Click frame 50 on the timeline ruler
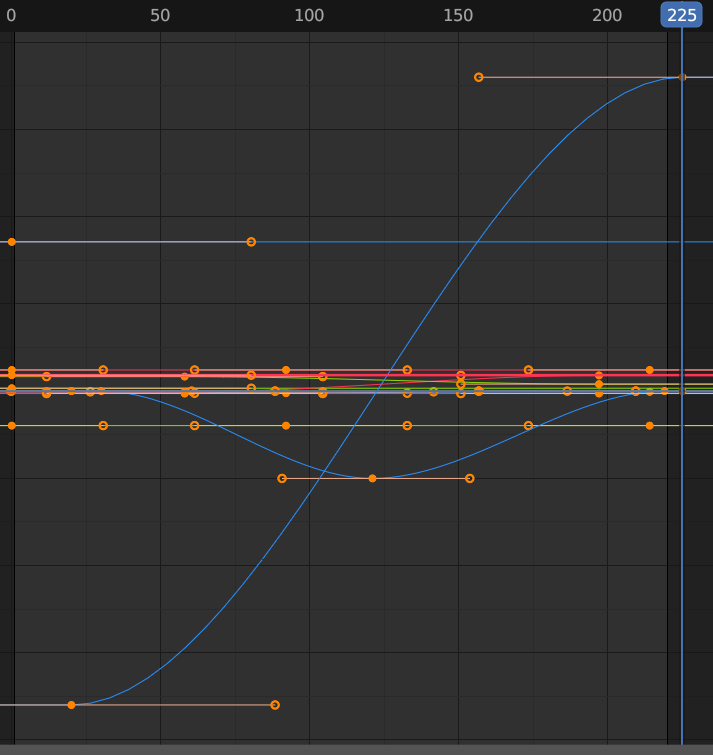 click(x=160, y=15)
